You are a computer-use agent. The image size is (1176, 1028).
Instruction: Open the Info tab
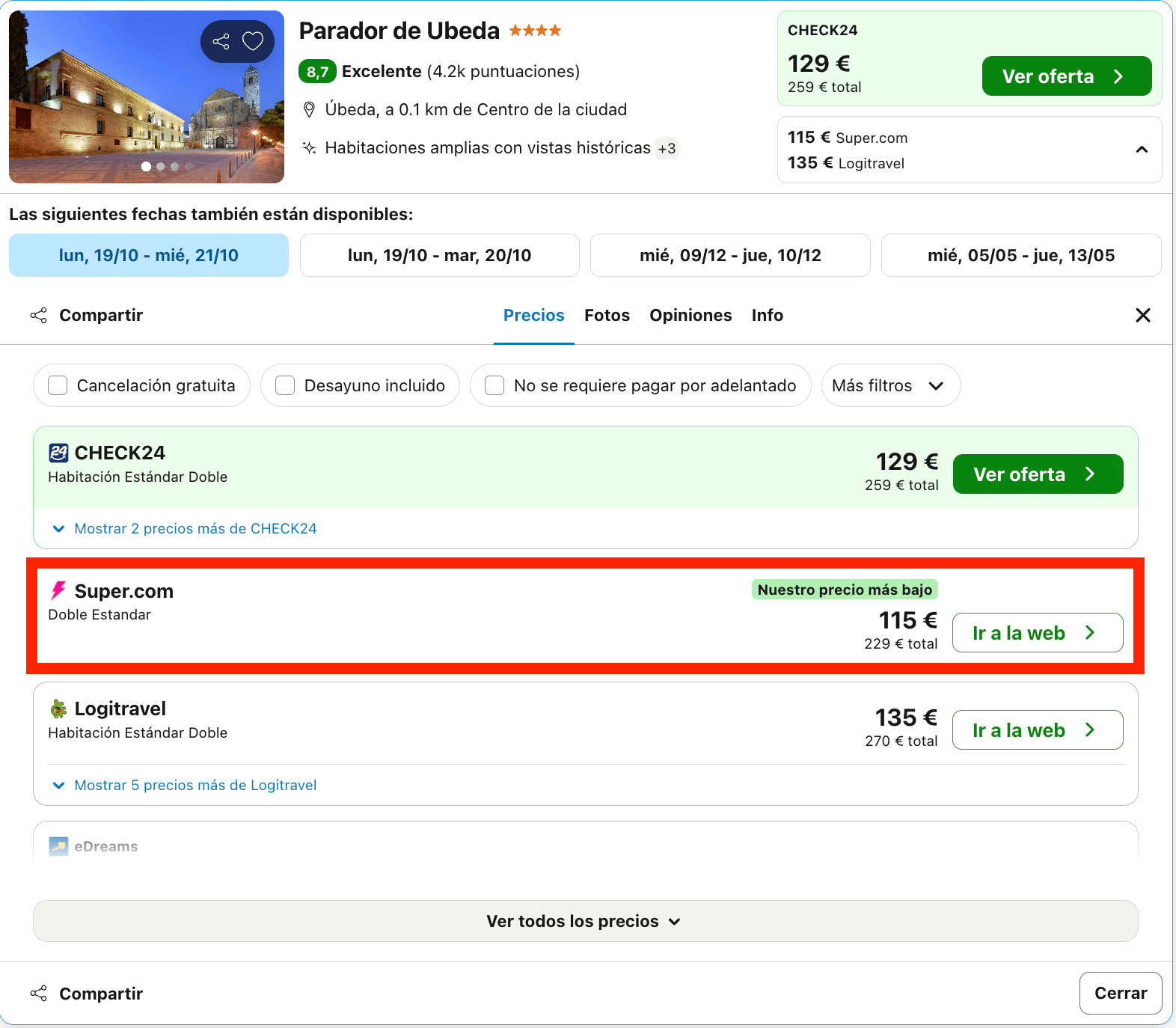coord(768,315)
